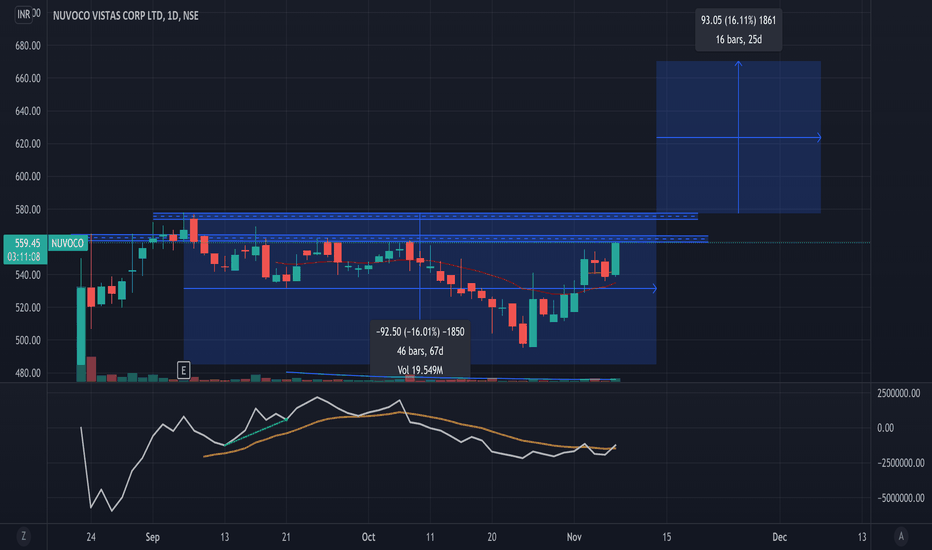Select the upper blue resistance zone near 577
This screenshot has width=932, height=550.
click(425, 216)
